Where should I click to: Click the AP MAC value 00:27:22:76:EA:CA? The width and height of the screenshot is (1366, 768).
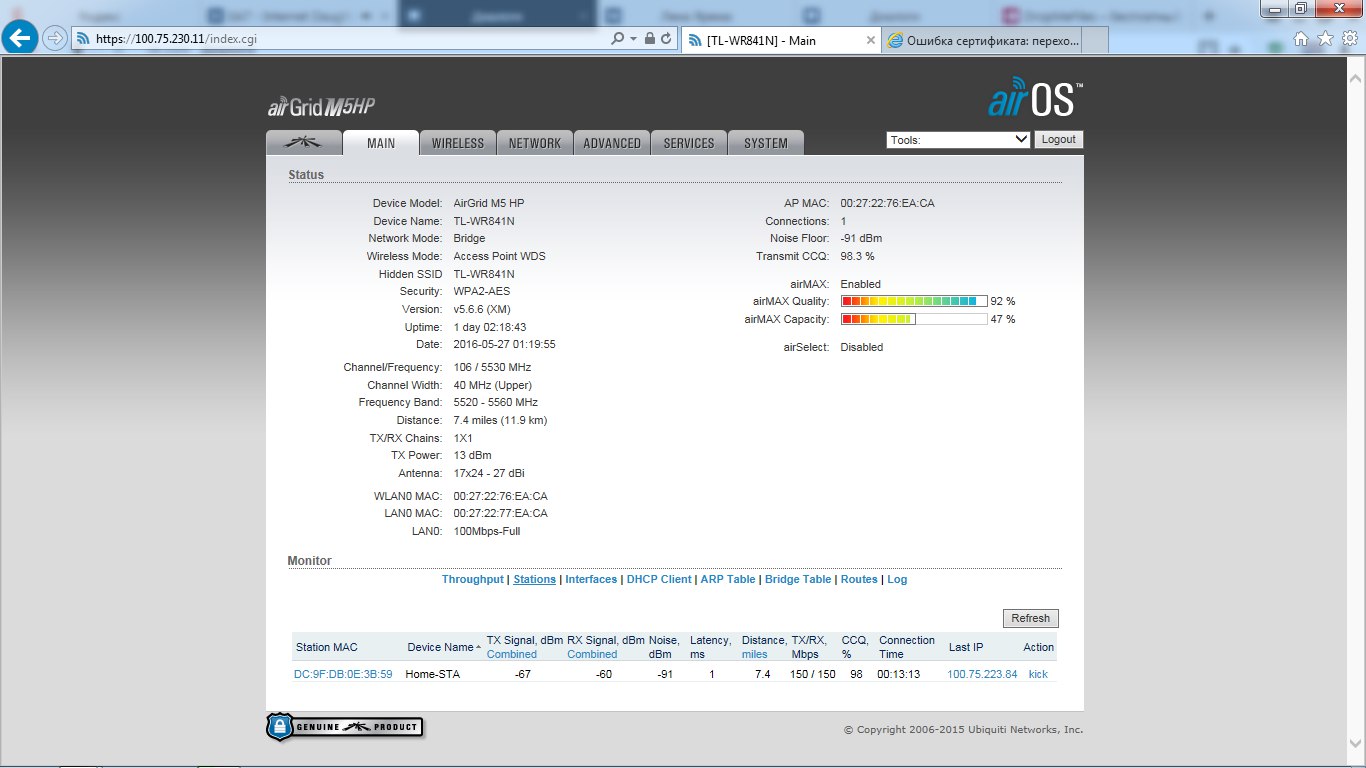(887, 203)
